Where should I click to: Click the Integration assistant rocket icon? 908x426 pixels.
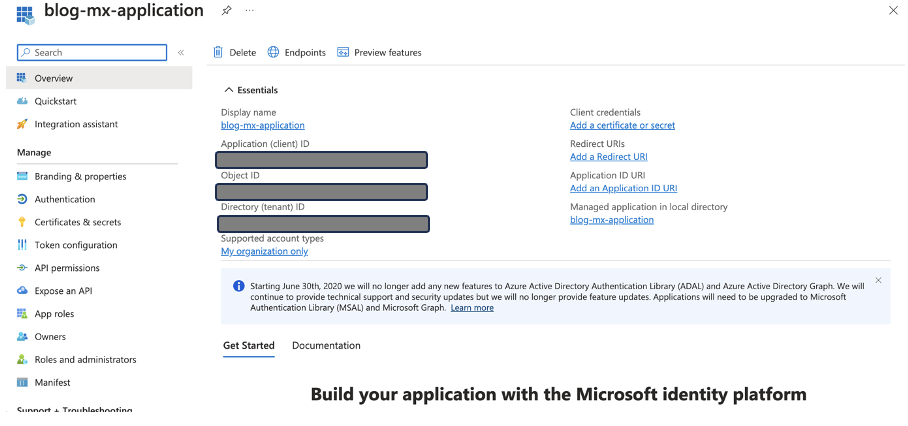[x=22, y=124]
